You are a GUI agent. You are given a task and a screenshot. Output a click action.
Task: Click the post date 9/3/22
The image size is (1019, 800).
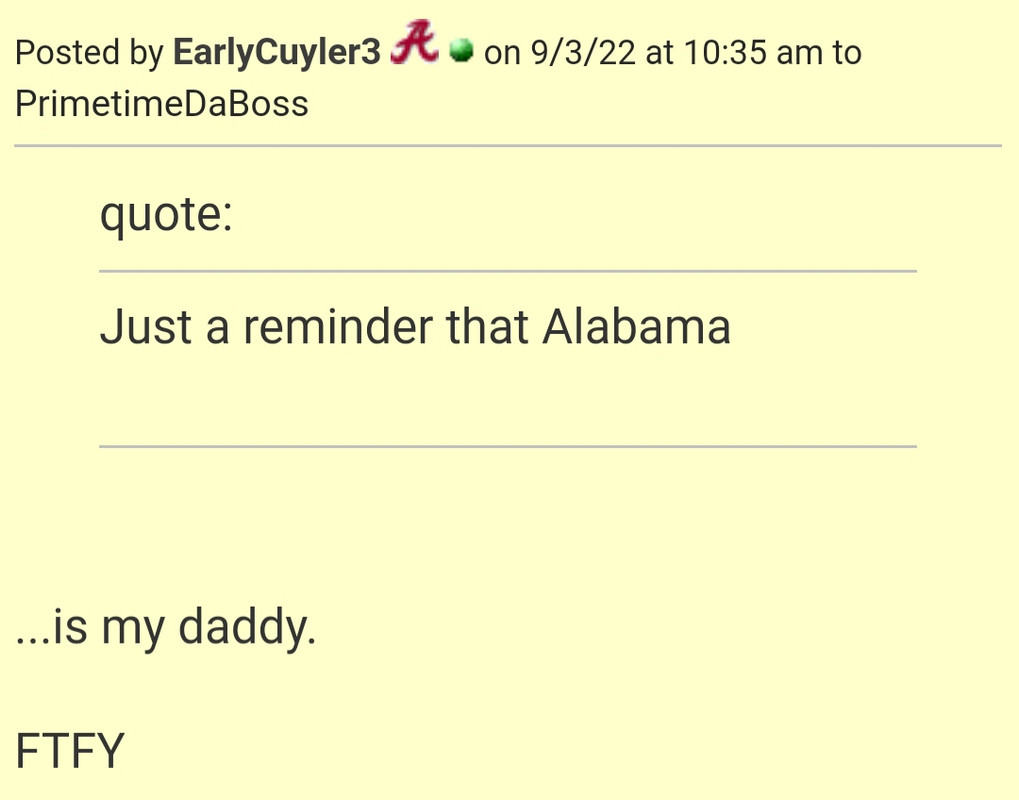pyautogui.click(x=583, y=52)
